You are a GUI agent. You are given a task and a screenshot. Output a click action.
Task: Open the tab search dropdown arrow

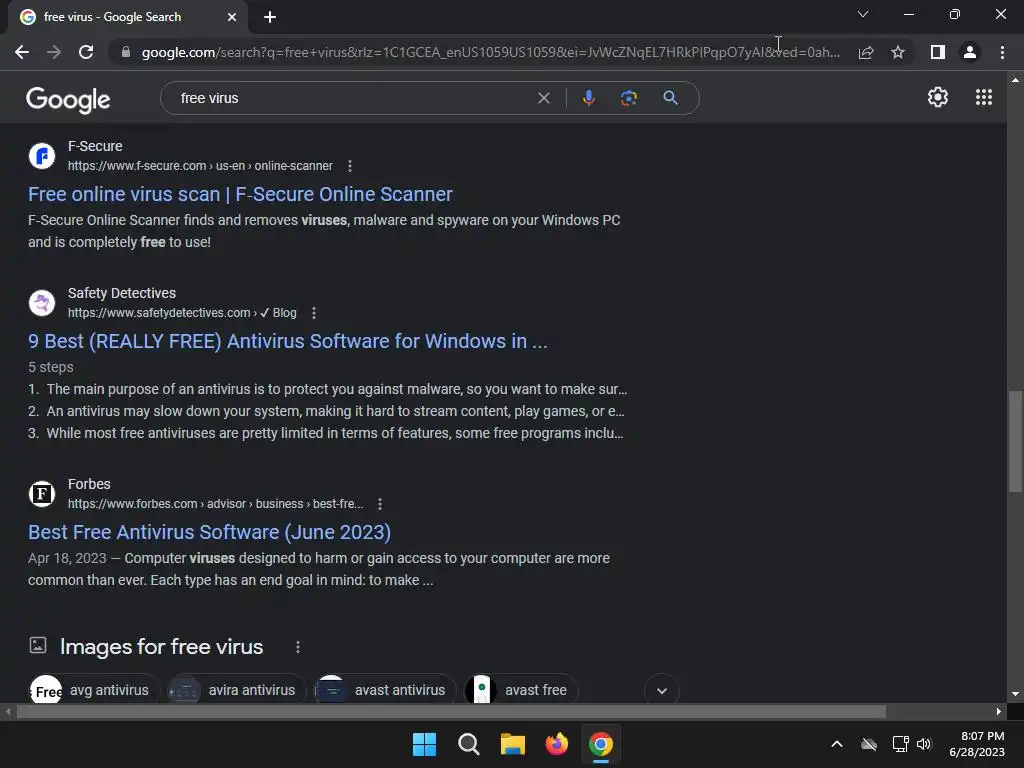863,14
